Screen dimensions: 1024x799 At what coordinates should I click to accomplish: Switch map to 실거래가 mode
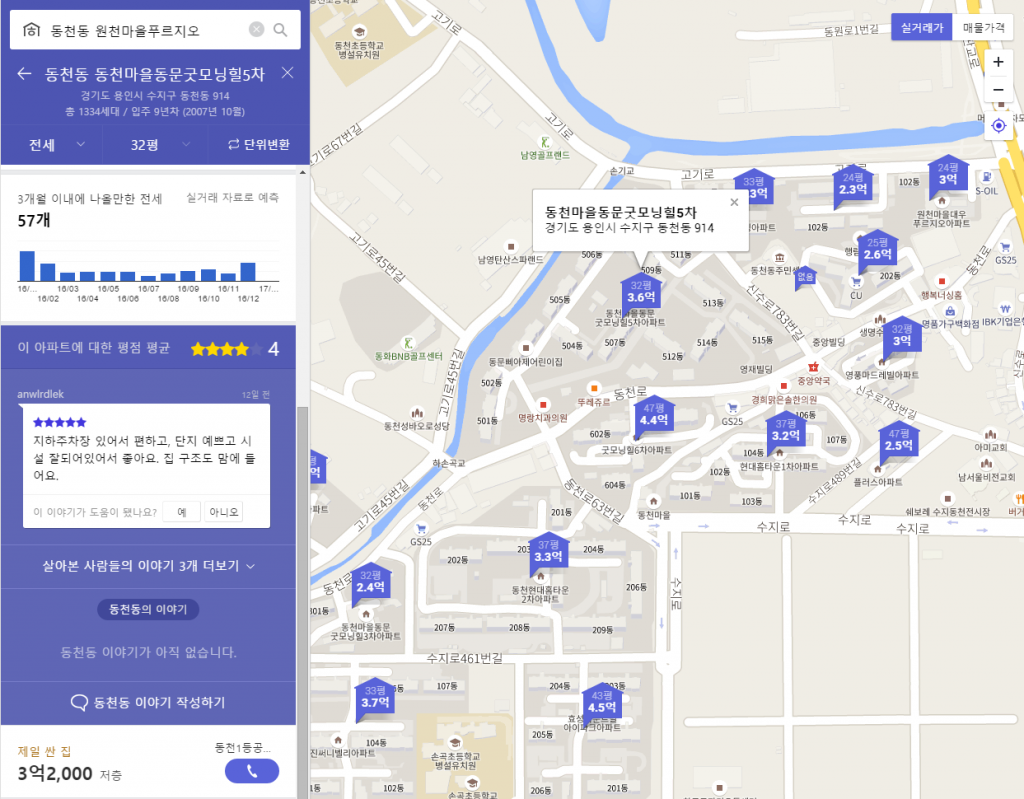point(922,27)
